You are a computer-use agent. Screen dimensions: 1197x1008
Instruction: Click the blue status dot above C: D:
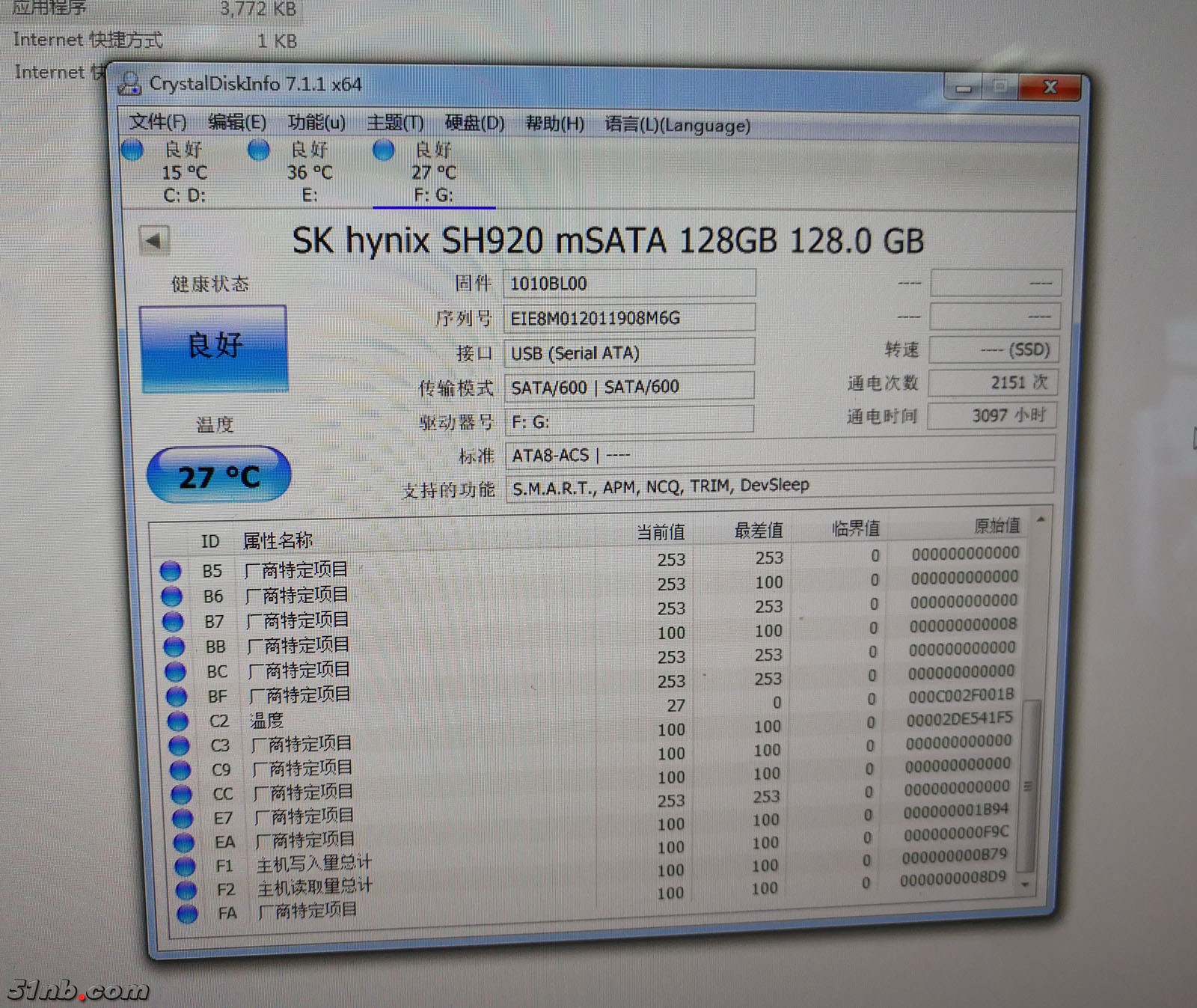pyautogui.click(x=132, y=150)
